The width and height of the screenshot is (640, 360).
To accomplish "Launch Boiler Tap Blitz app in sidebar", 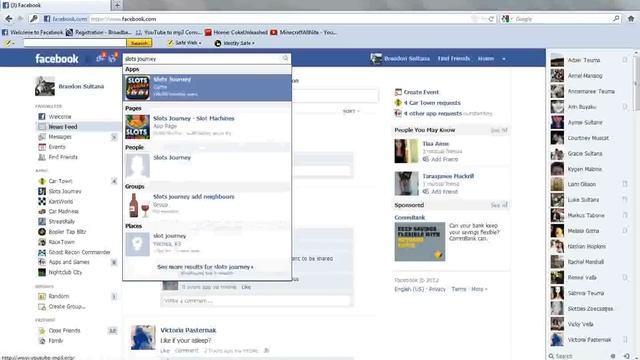I will point(67,232).
